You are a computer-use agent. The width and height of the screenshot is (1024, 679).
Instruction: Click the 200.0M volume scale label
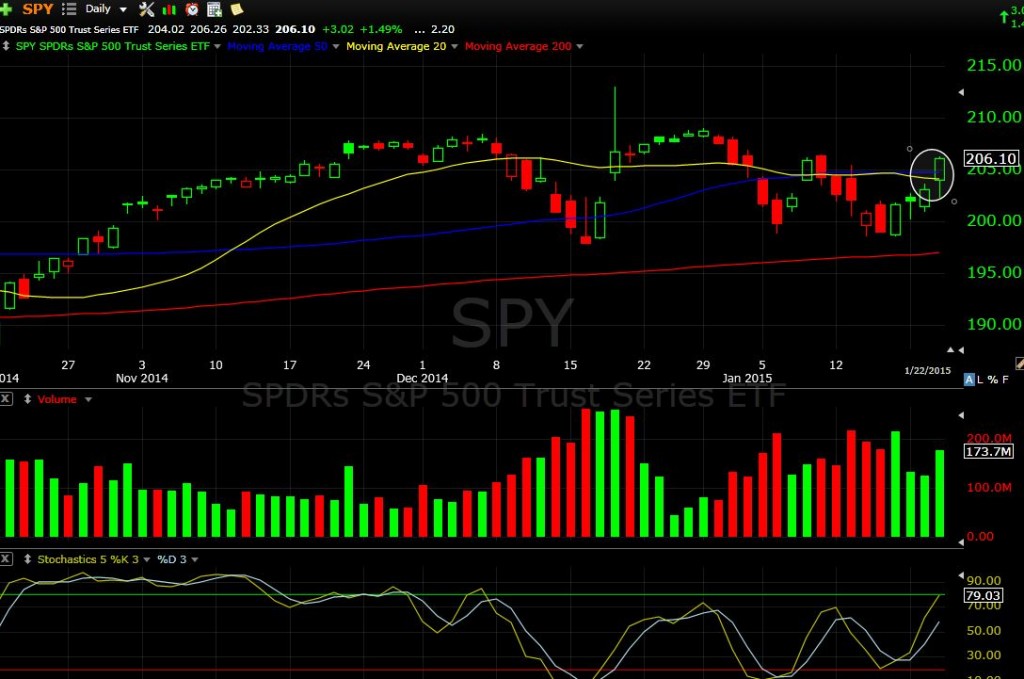[x=989, y=438]
